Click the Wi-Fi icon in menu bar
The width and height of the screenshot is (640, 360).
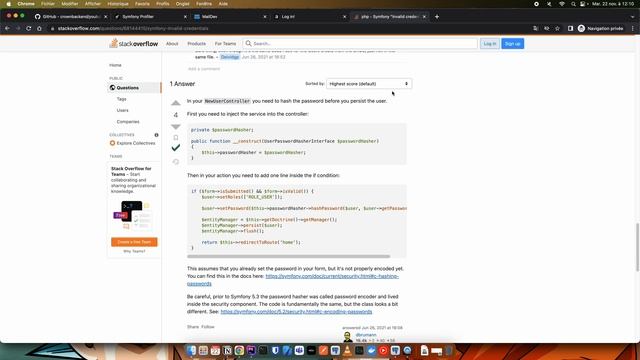[562, 4]
